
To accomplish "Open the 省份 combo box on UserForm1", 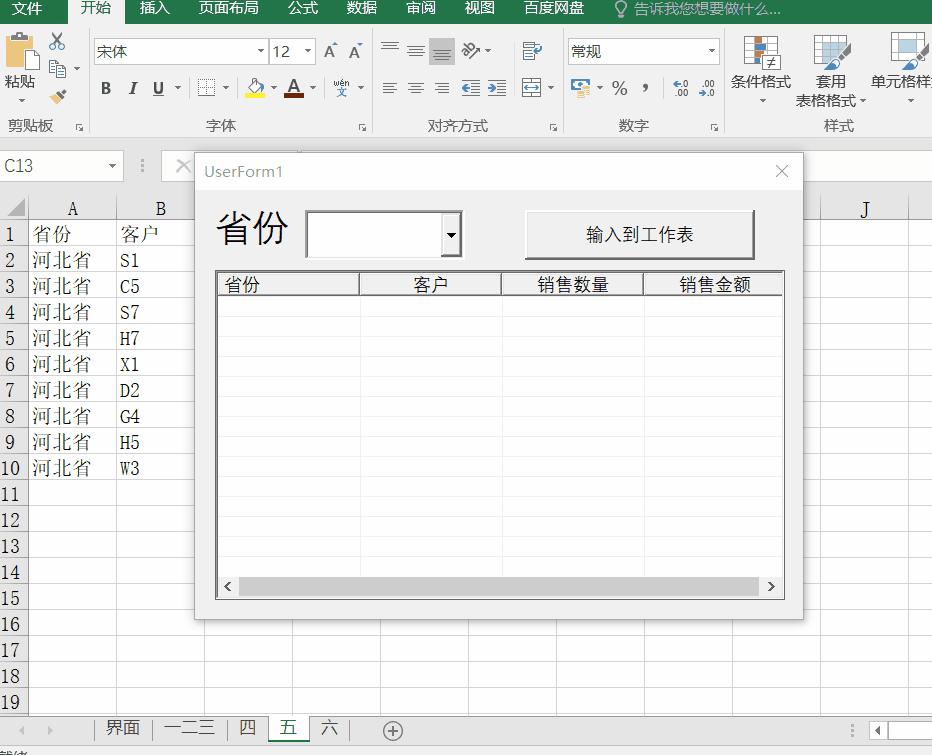I will pos(450,233).
